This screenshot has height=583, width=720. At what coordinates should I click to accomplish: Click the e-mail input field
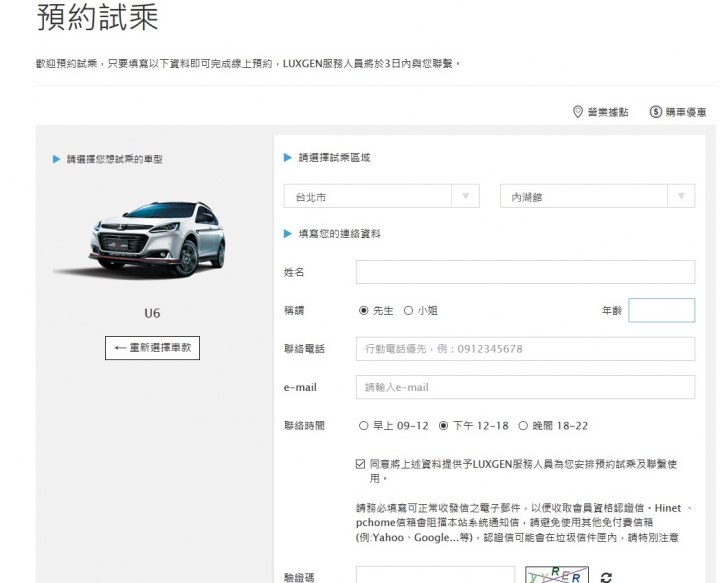coord(525,387)
